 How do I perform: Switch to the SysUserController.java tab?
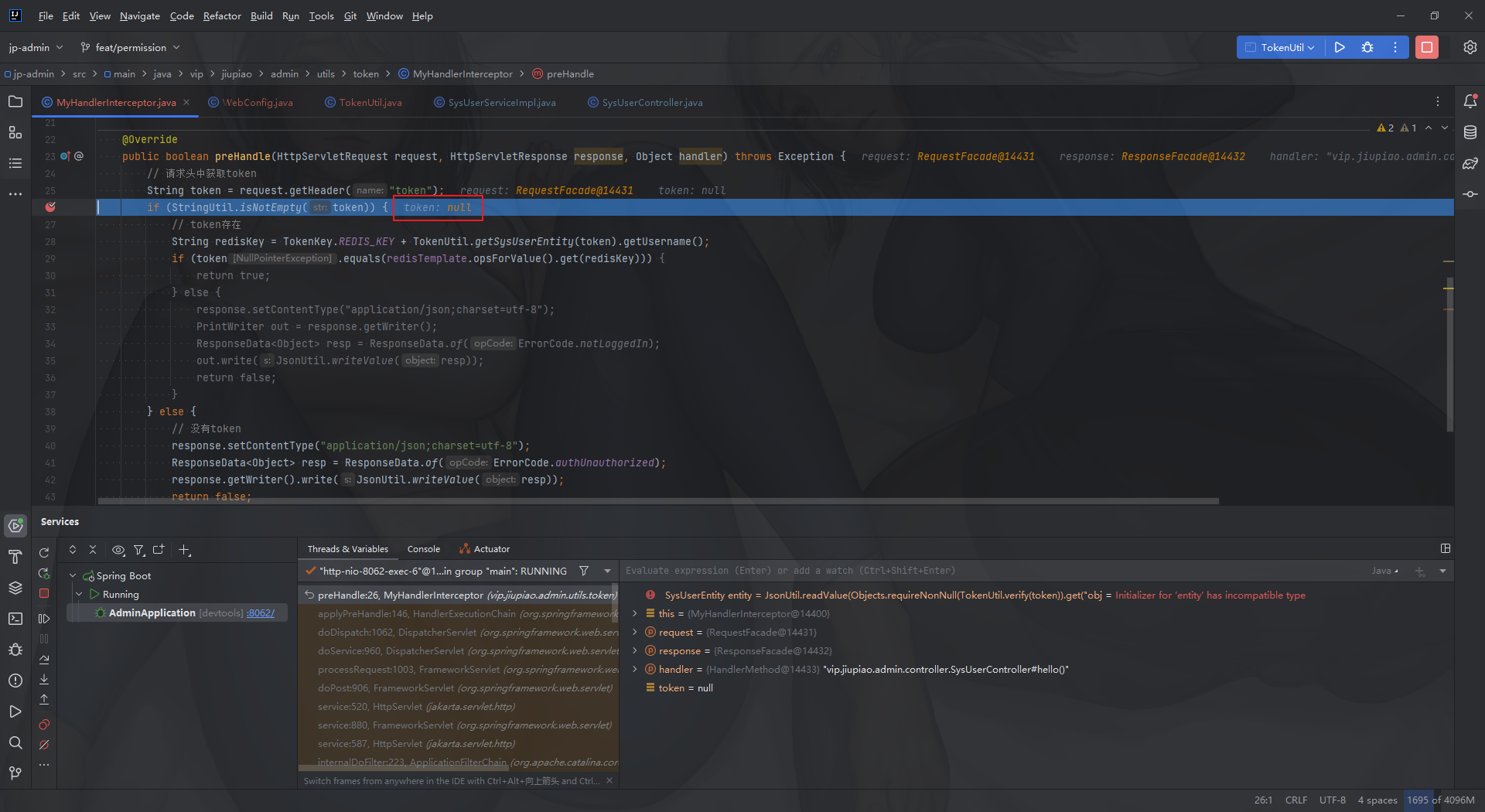pyautogui.click(x=644, y=102)
